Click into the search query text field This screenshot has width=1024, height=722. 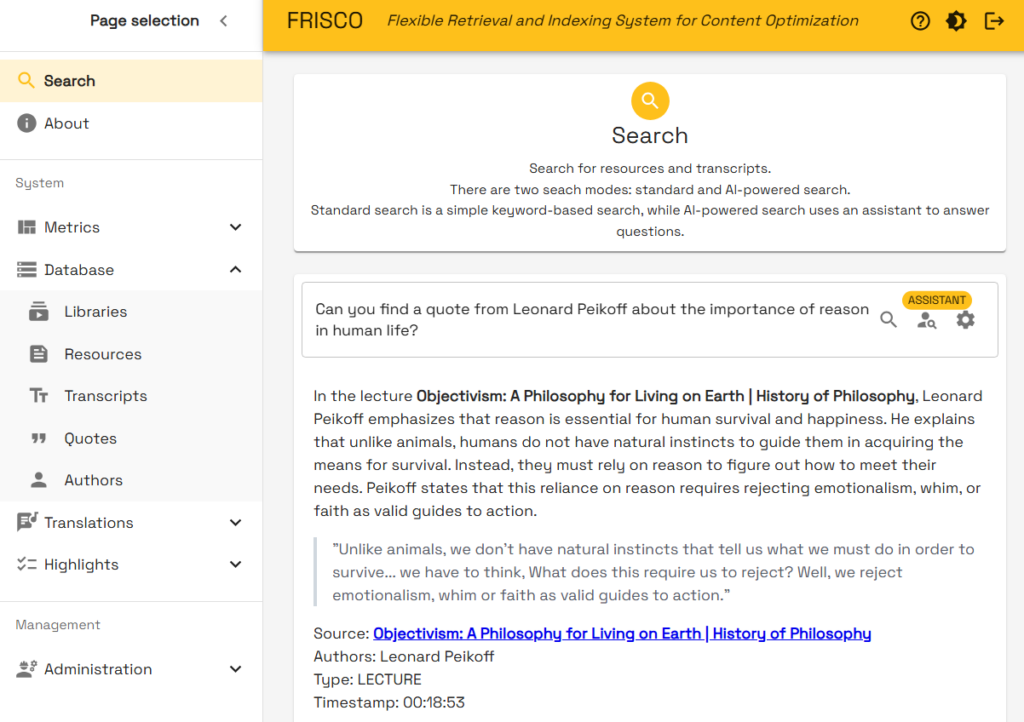[590, 320]
